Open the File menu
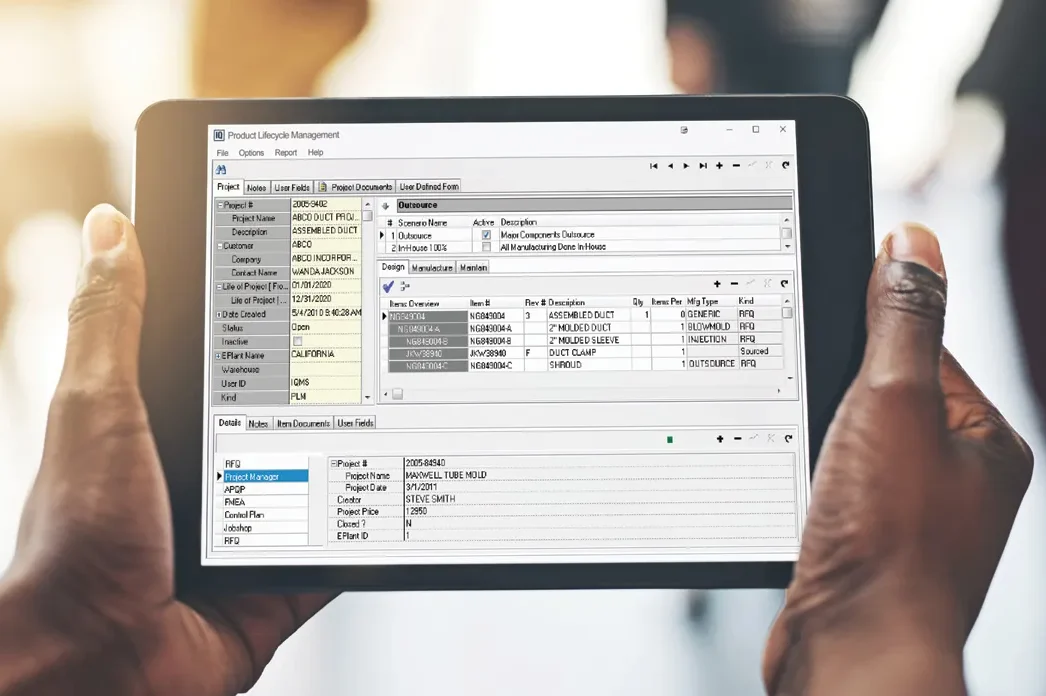This screenshot has width=1046, height=696. (222, 153)
